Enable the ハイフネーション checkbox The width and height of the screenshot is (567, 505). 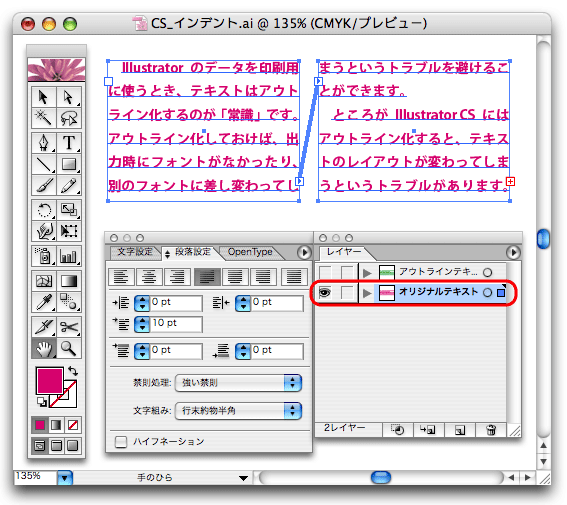pos(121,442)
